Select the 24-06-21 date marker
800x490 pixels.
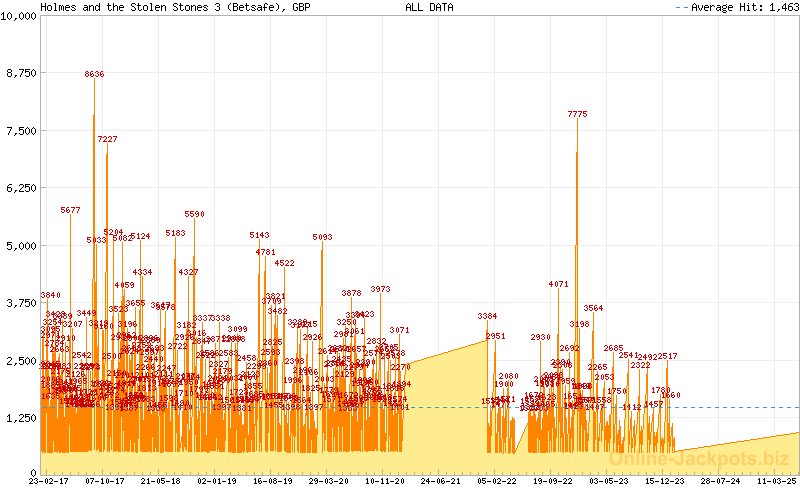tap(440, 481)
